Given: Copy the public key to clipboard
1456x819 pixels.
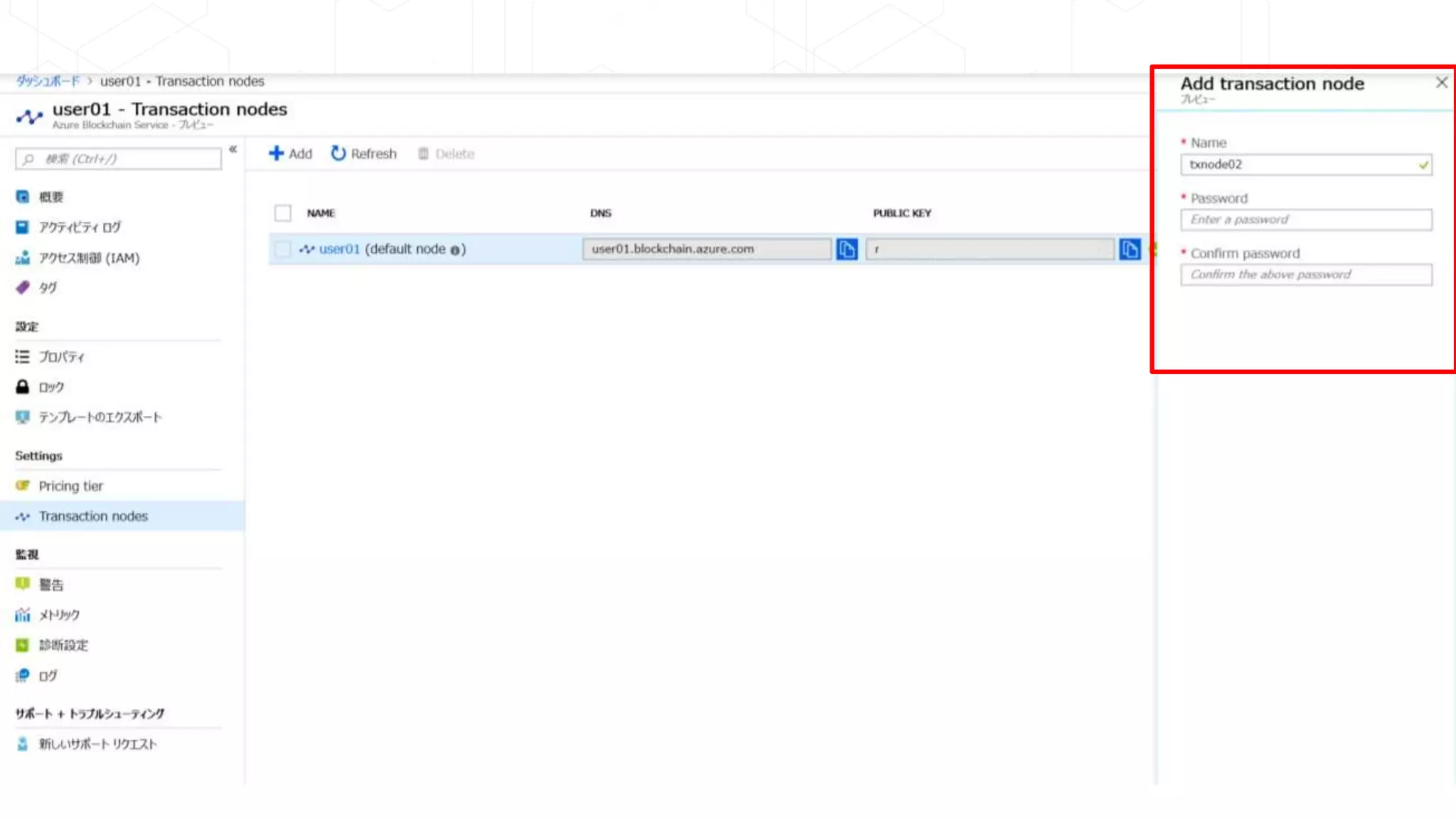Looking at the screenshot, I should (1129, 250).
